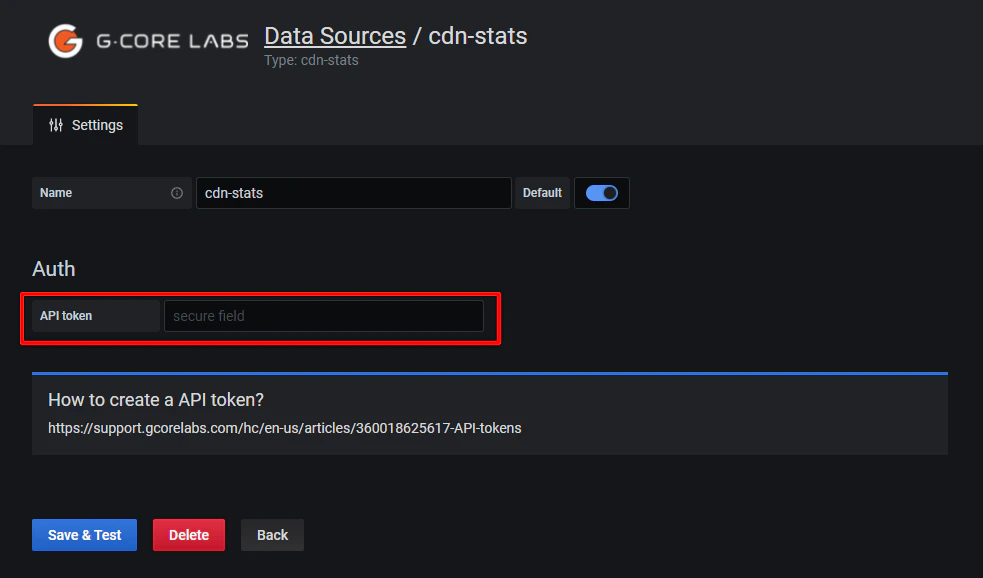Click the orange G emblem in the logo

(x=64, y=40)
